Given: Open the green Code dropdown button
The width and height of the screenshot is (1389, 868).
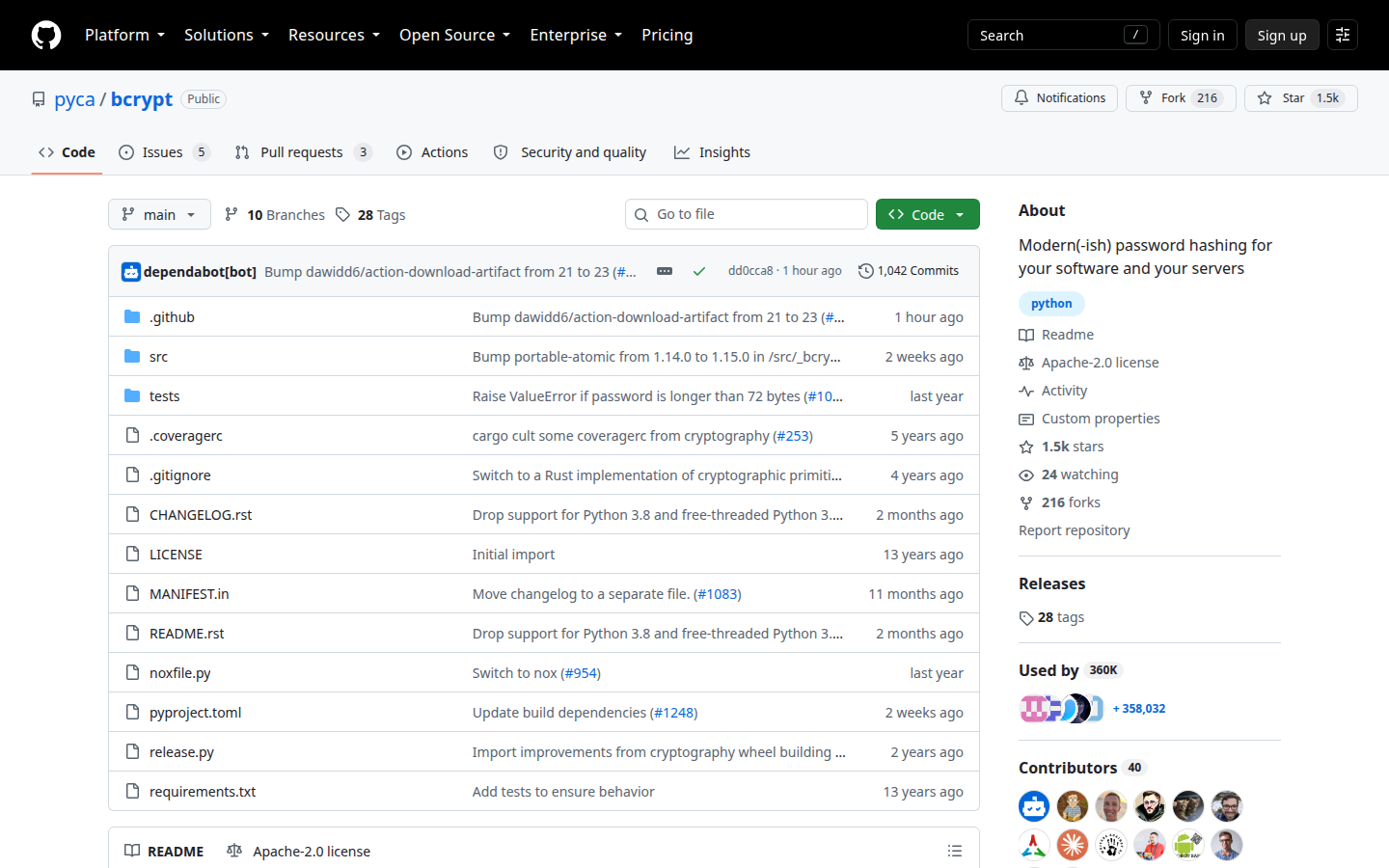Looking at the screenshot, I should click(927, 214).
